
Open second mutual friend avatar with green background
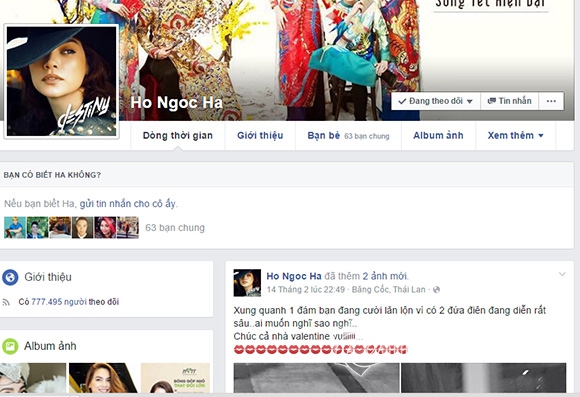pyautogui.click(x=37, y=227)
